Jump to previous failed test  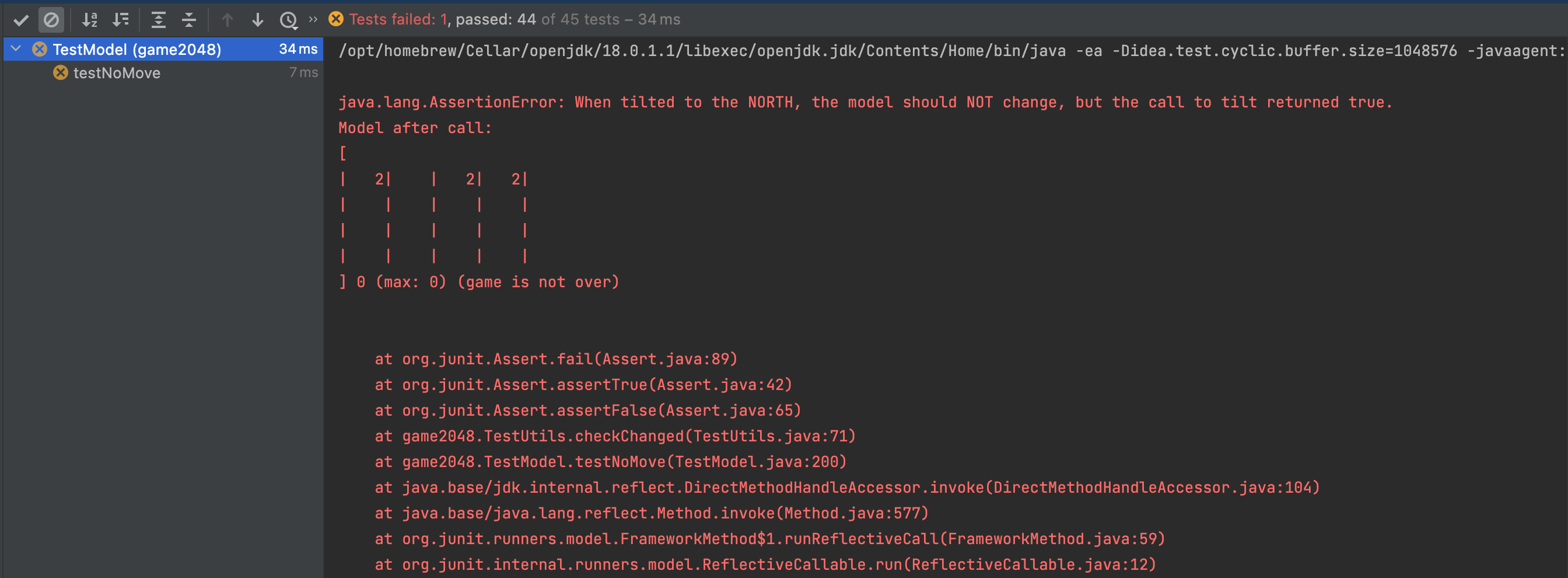[x=227, y=20]
